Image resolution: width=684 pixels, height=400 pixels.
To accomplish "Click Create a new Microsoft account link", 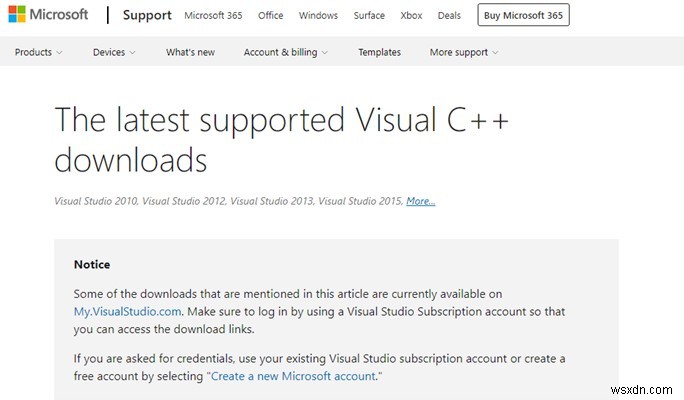I will pos(292,376).
